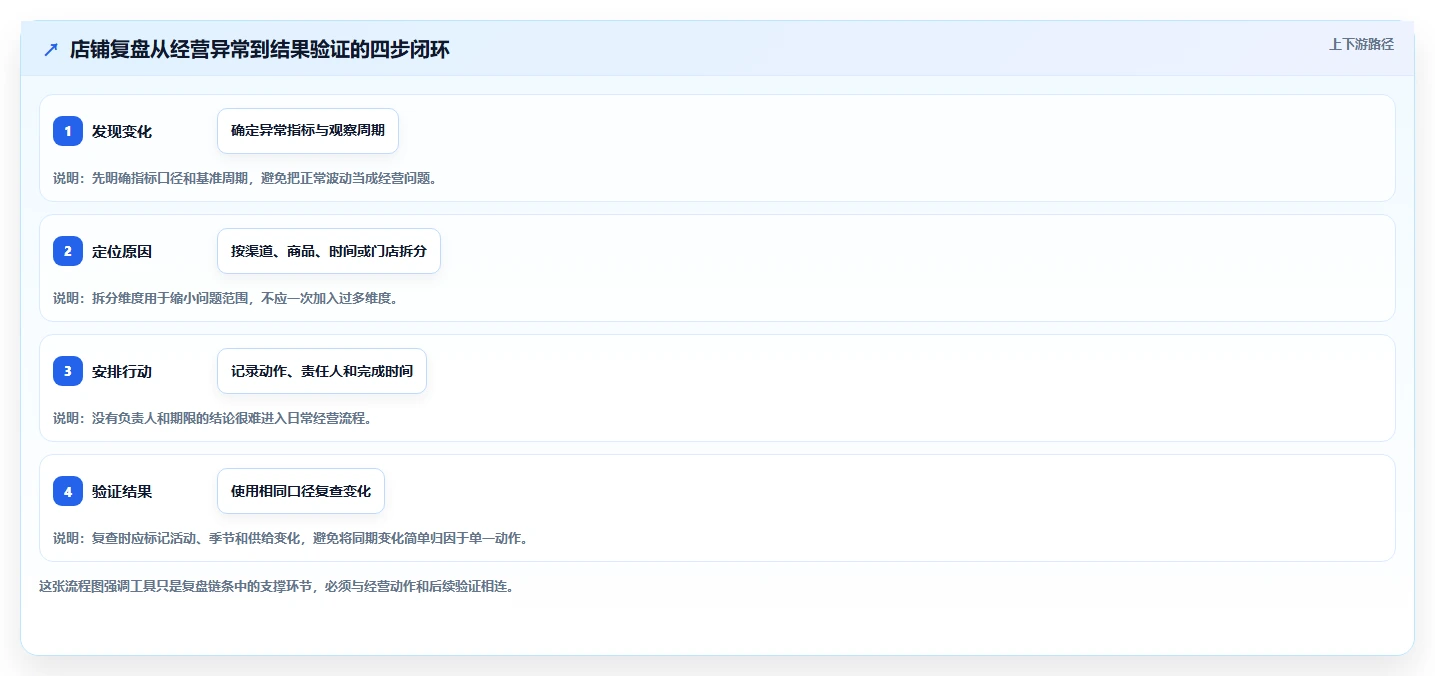
Task: Click the arrow icon beside the flowchart title
Action: pos(51,49)
